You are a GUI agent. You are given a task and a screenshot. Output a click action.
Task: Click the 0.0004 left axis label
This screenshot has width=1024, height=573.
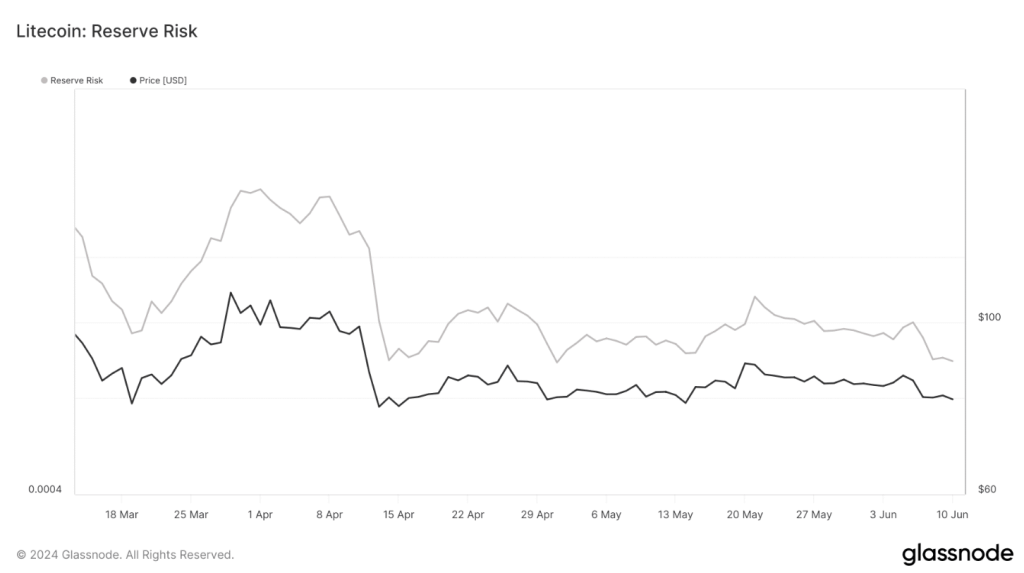[45, 489]
